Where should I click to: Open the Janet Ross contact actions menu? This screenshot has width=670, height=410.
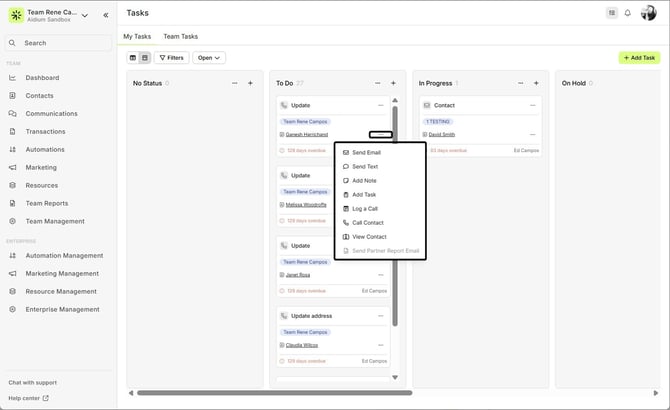tap(380, 275)
